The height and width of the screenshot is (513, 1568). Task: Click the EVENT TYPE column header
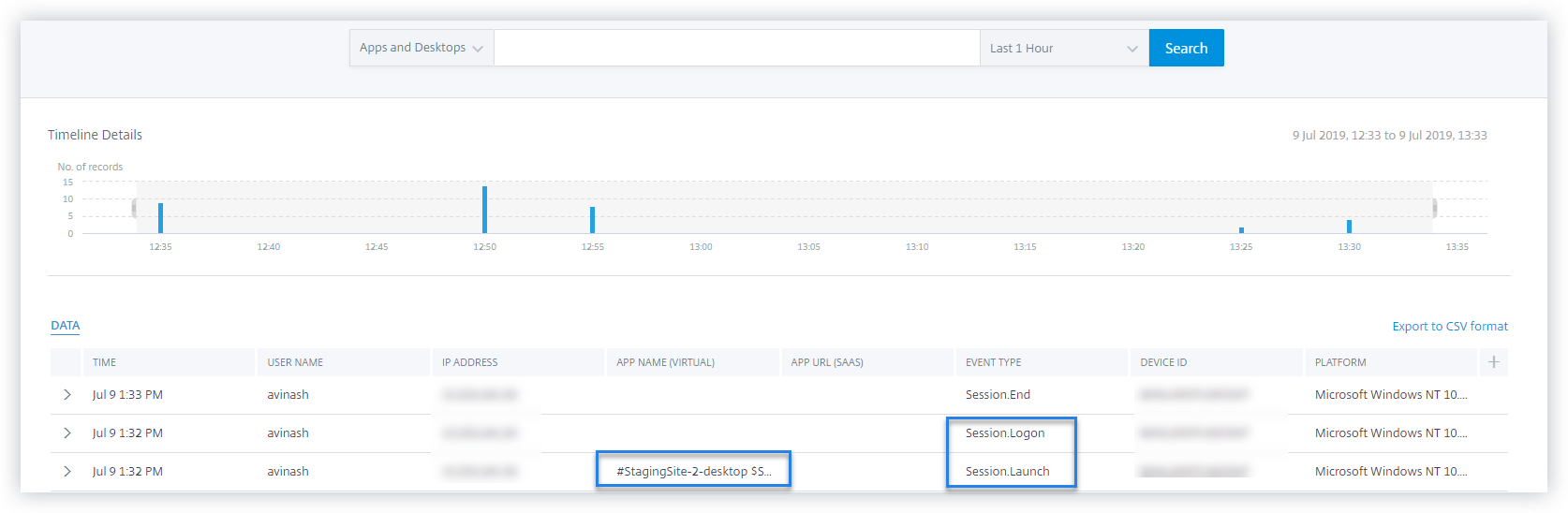tap(1042, 362)
